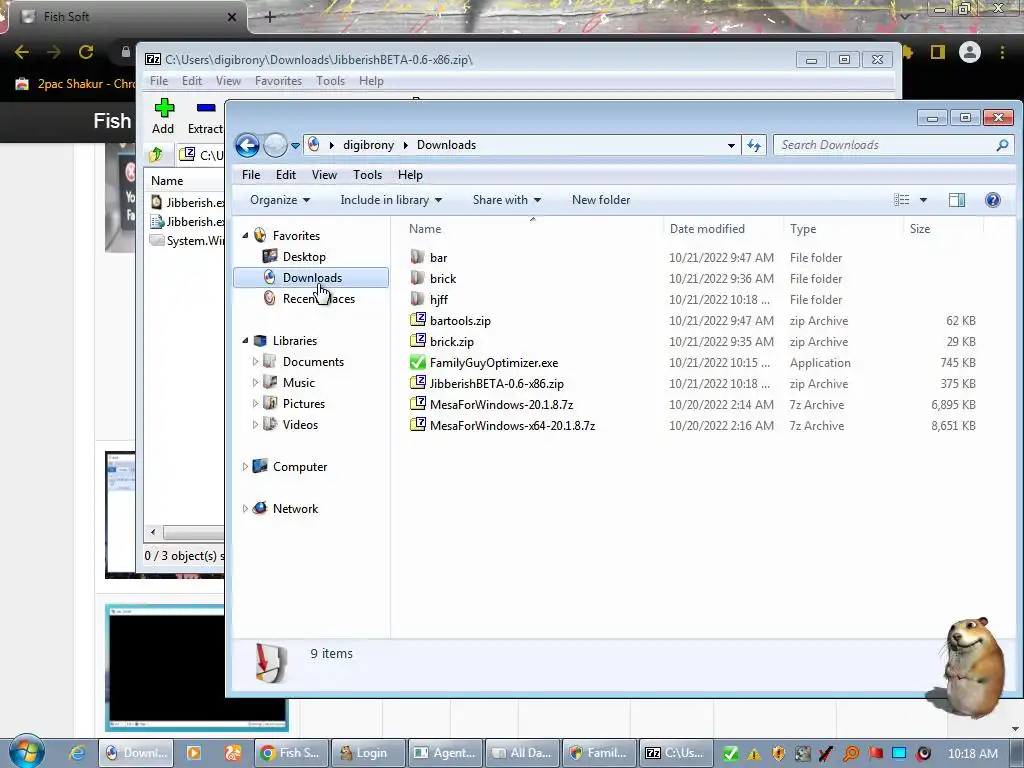Open Explorer's View menu
Viewport: 1024px width, 768px height.
pyautogui.click(x=324, y=175)
